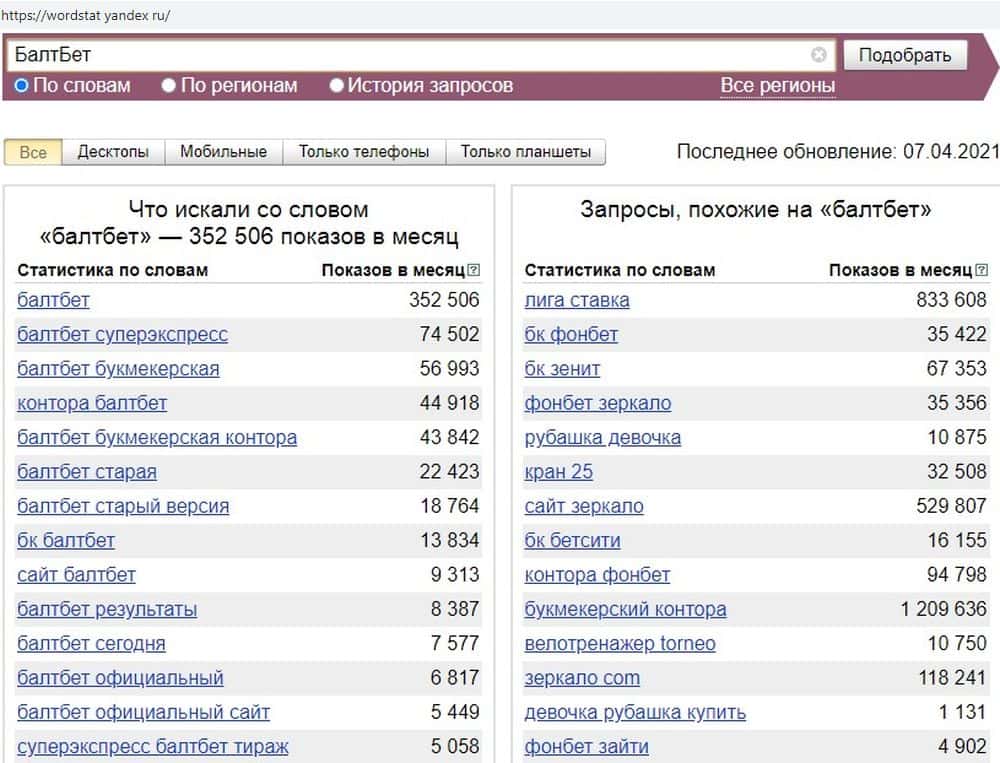1000x763 pixels.
Task: Switch to the 'Только телефоны' tab
Action: point(364,152)
